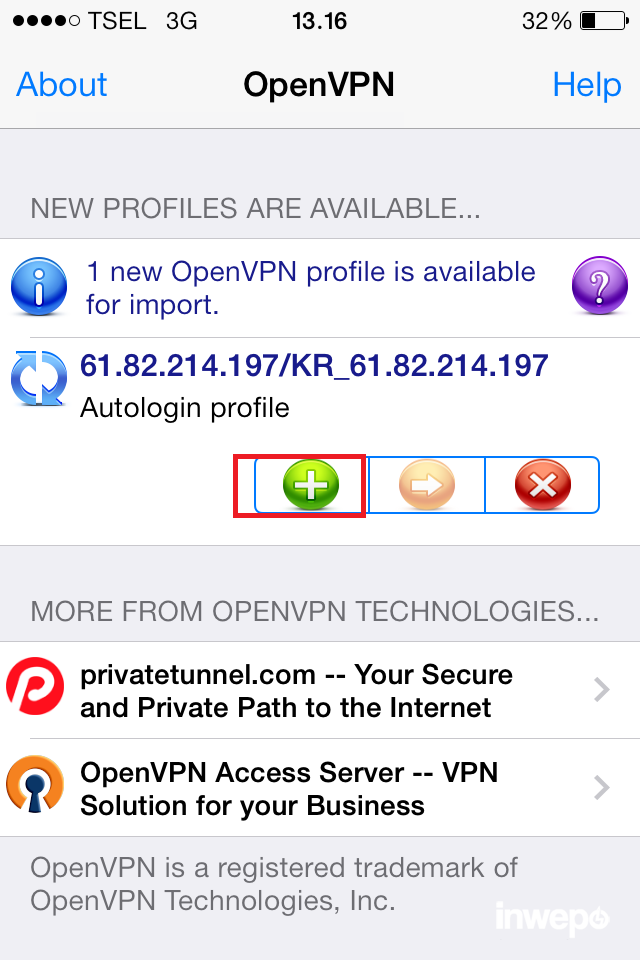640x960 pixels.
Task: Tap the red privatetunnel logo icon
Action: (x=35, y=686)
